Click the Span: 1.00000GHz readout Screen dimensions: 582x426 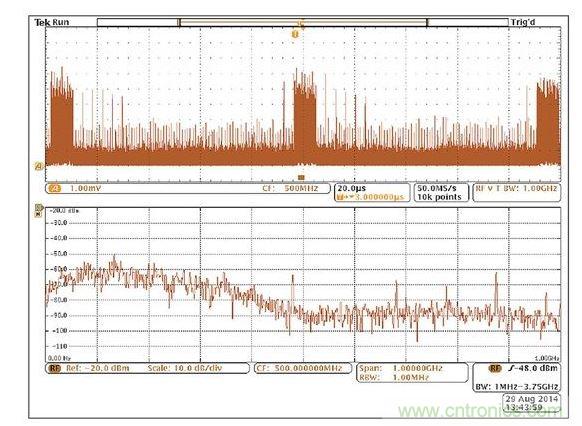pyautogui.click(x=401, y=368)
